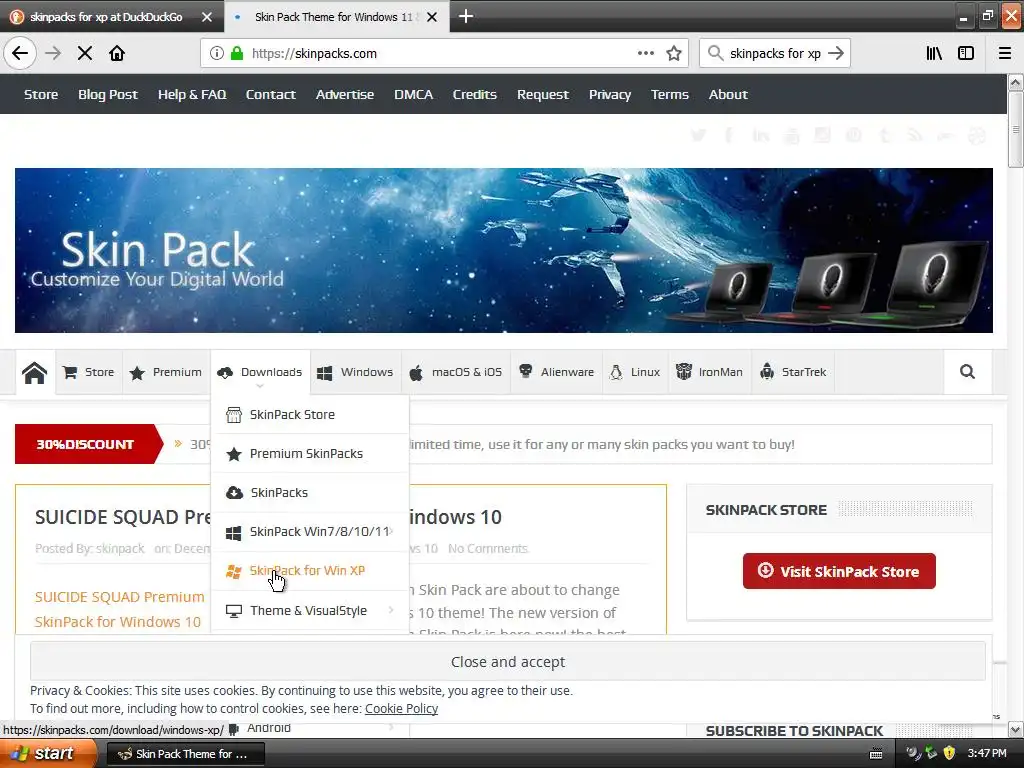Open a new tab with the plus button
1024x768 pixels.
click(466, 16)
